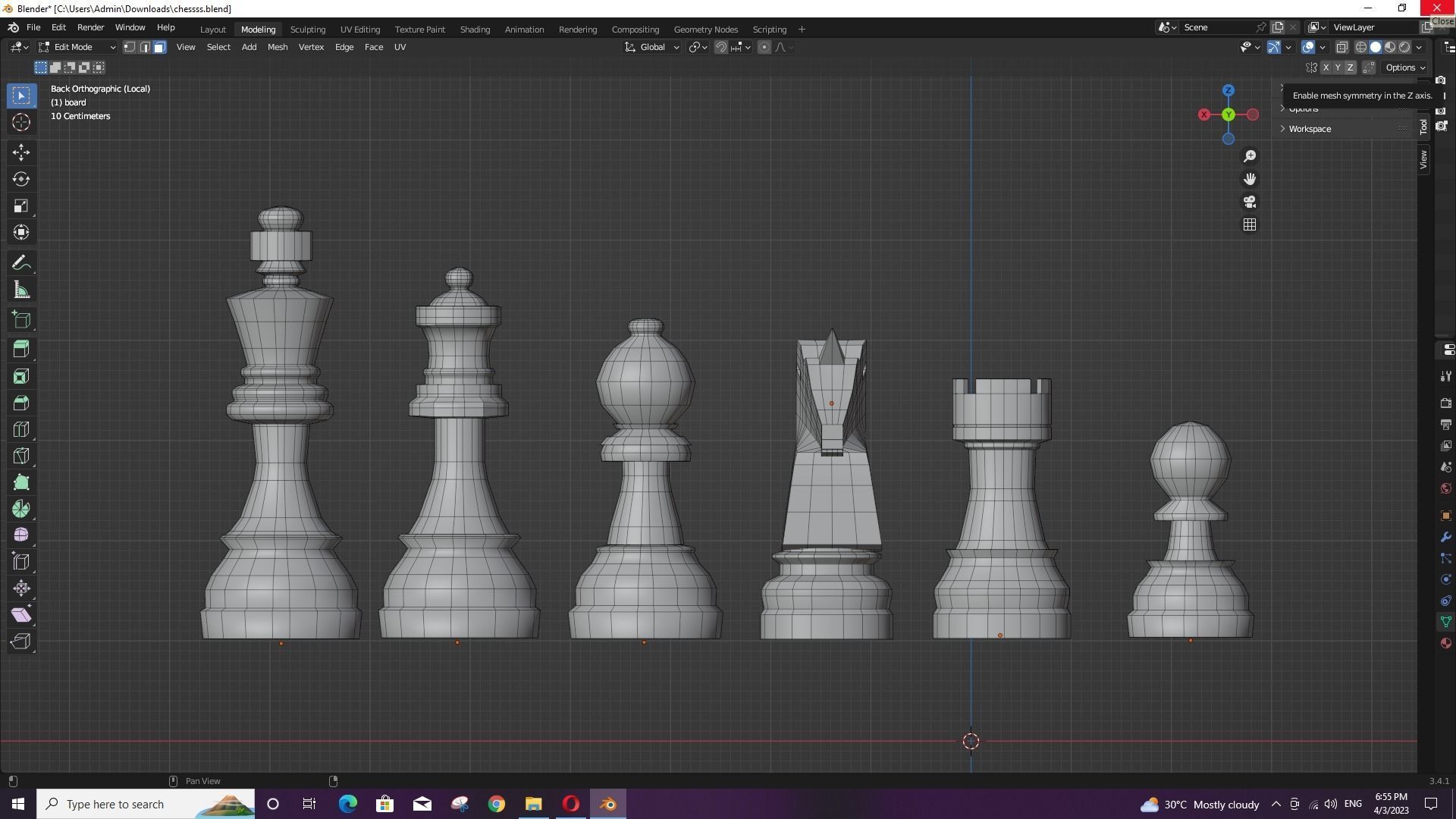The height and width of the screenshot is (819, 1456).
Task: Open Global transform orientation dropdown
Action: click(x=652, y=47)
